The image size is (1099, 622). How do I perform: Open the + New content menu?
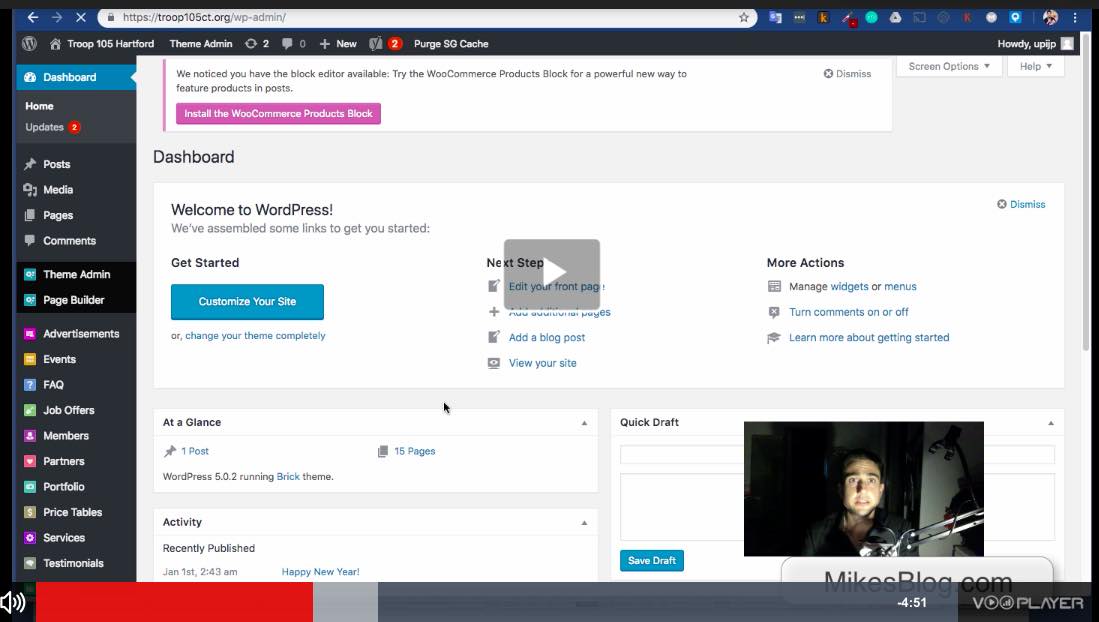tap(338, 43)
